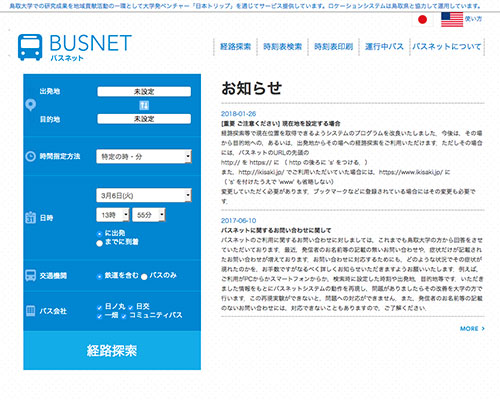
Task: Toggle the 日ノ丸 checkbox
Action: pos(99,307)
